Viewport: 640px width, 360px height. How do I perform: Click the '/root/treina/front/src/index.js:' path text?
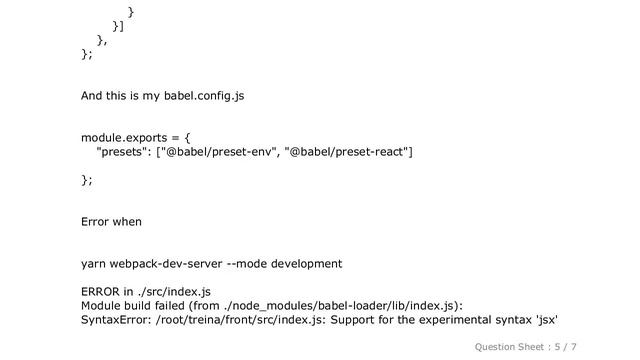coord(241,320)
